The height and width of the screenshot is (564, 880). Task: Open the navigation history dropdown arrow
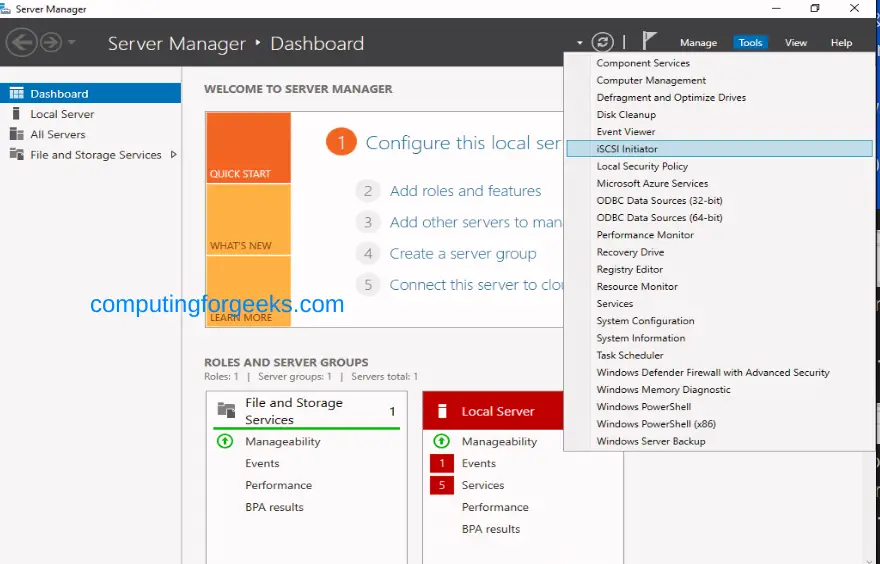[71, 42]
